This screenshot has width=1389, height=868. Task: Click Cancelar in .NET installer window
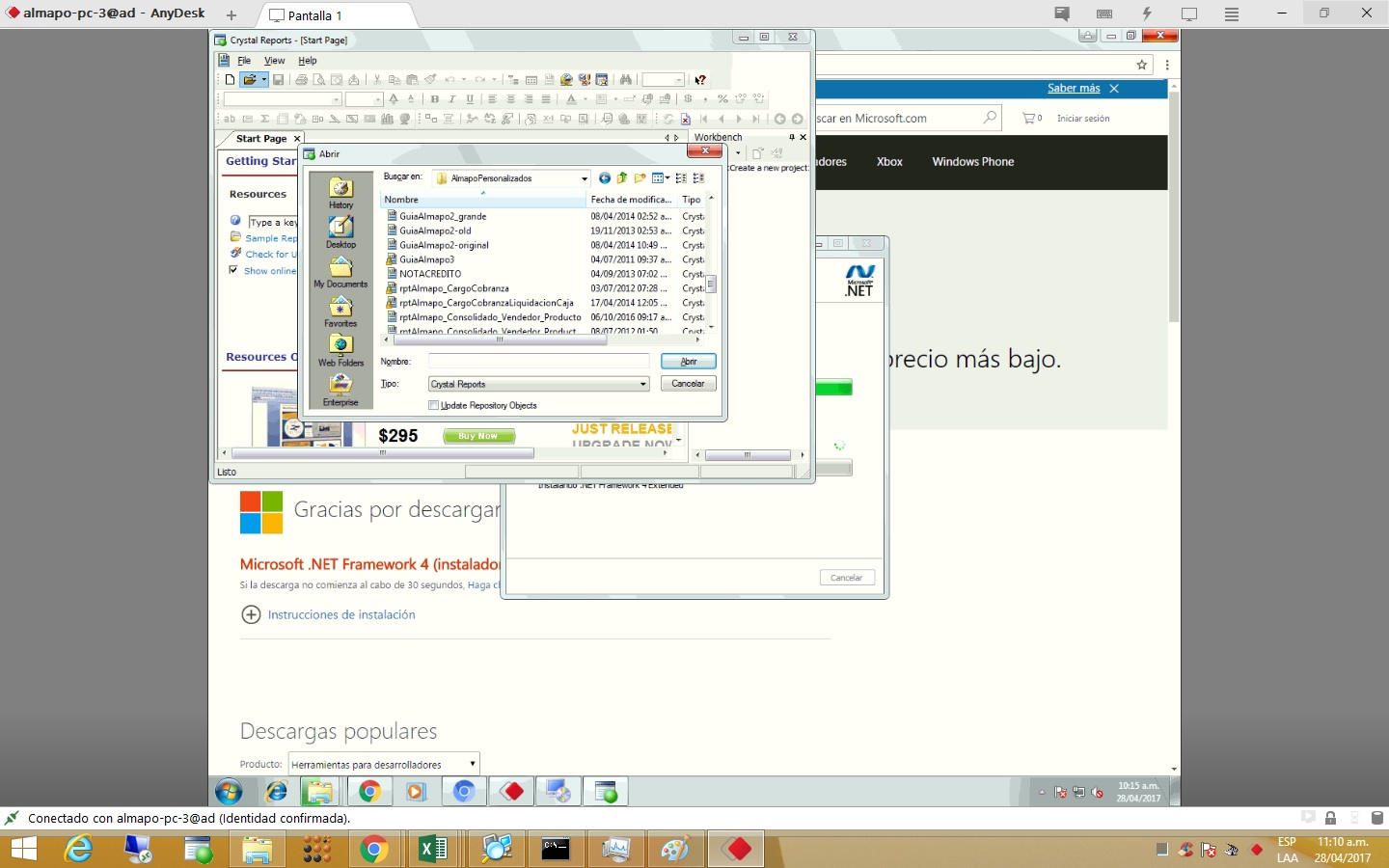pyautogui.click(x=847, y=578)
